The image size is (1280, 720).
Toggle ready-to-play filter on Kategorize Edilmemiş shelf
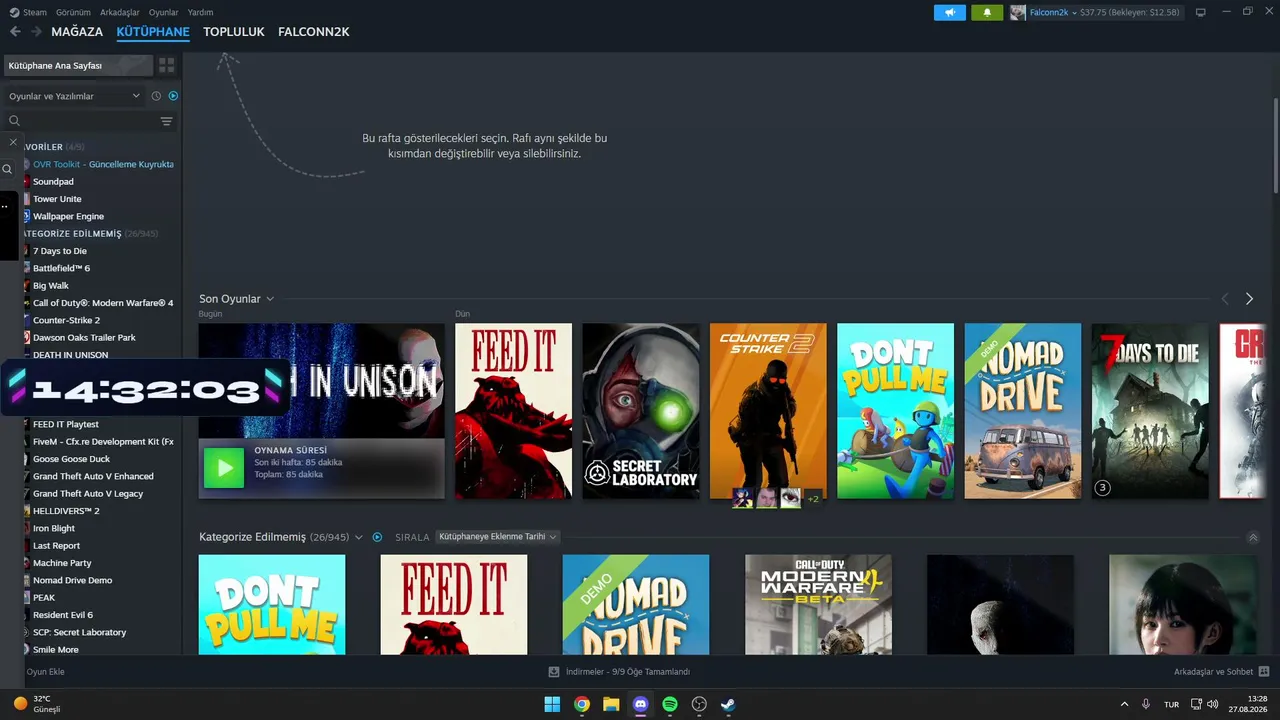click(377, 537)
